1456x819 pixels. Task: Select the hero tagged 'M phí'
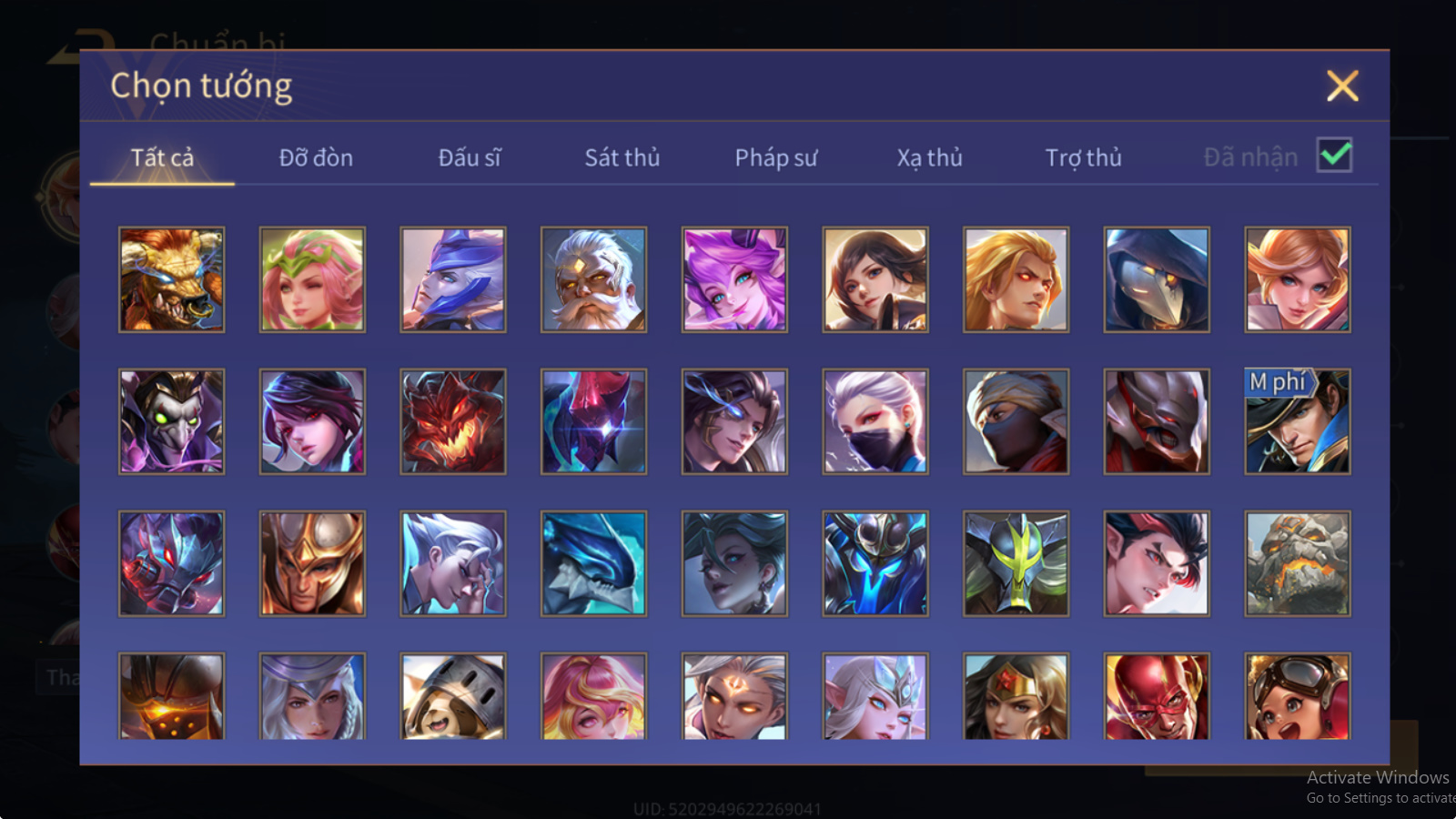[x=1297, y=421]
